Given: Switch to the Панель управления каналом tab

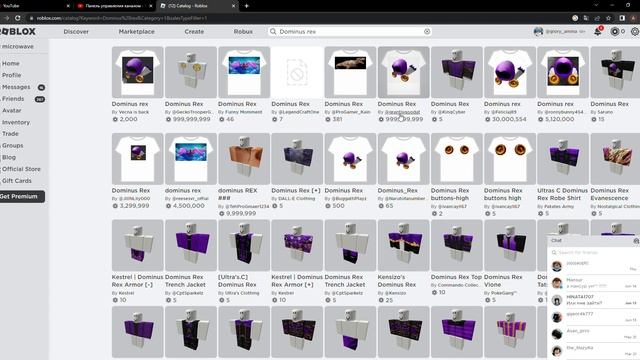Looking at the screenshot, I should point(114,6).
